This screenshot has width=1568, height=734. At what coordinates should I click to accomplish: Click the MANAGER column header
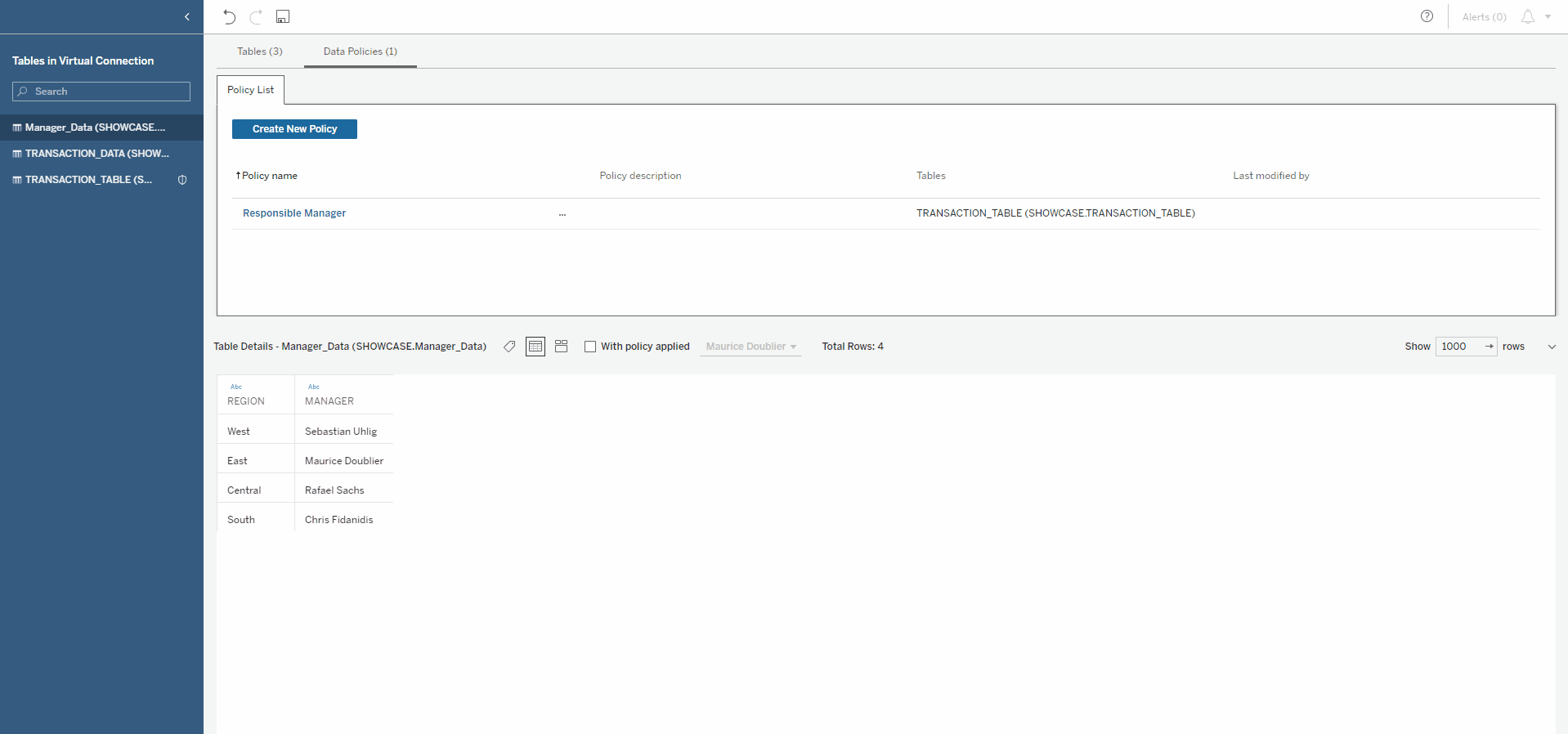329,401
